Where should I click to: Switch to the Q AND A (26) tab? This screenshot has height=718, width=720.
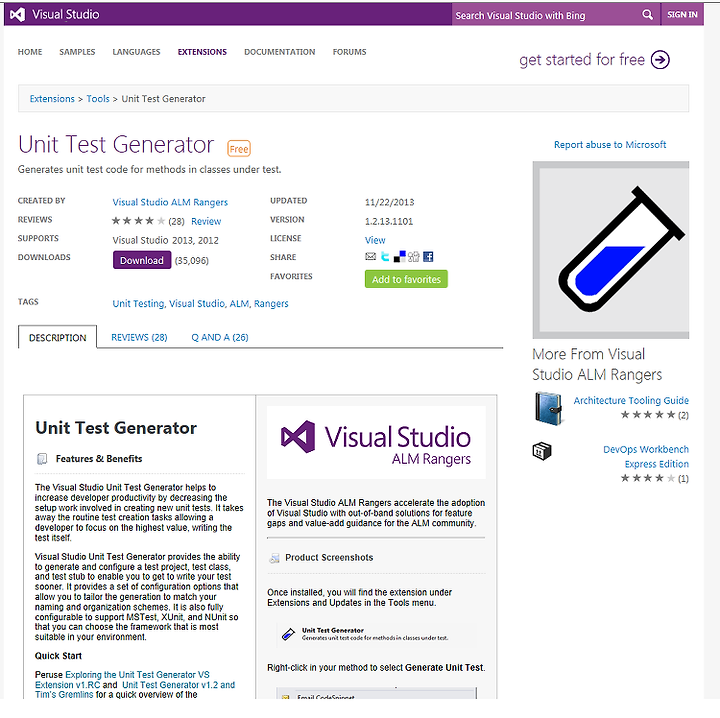[220, 337]
